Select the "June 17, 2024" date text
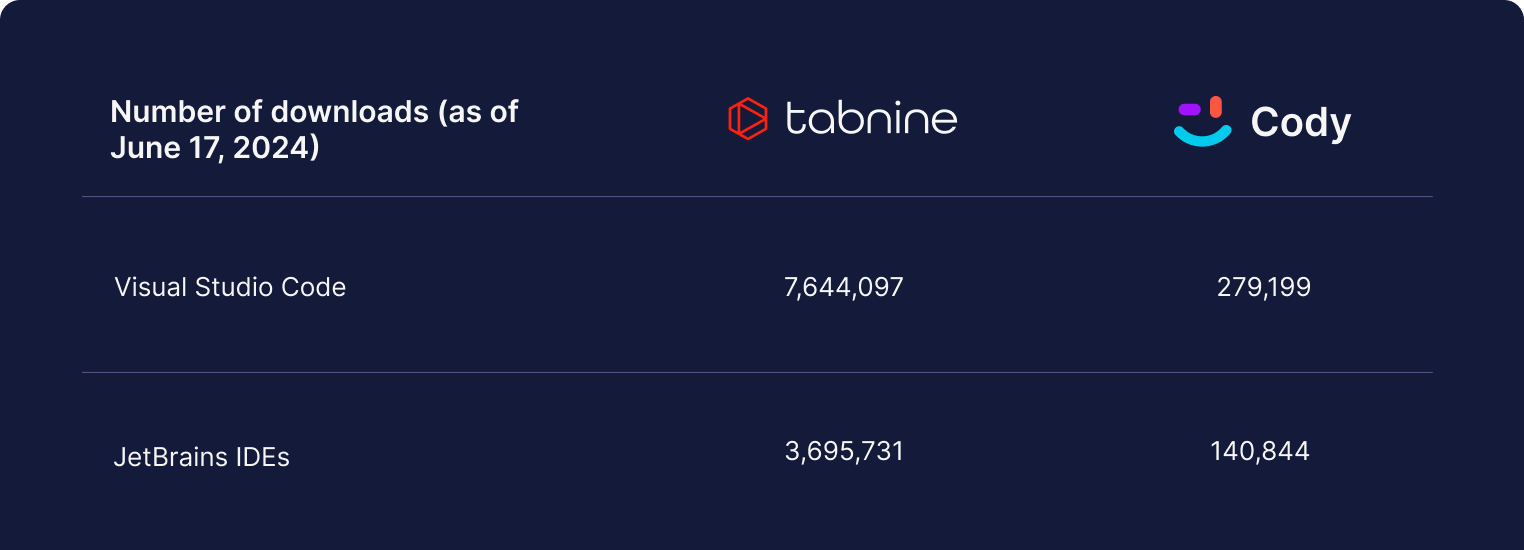 pos(214,148)
